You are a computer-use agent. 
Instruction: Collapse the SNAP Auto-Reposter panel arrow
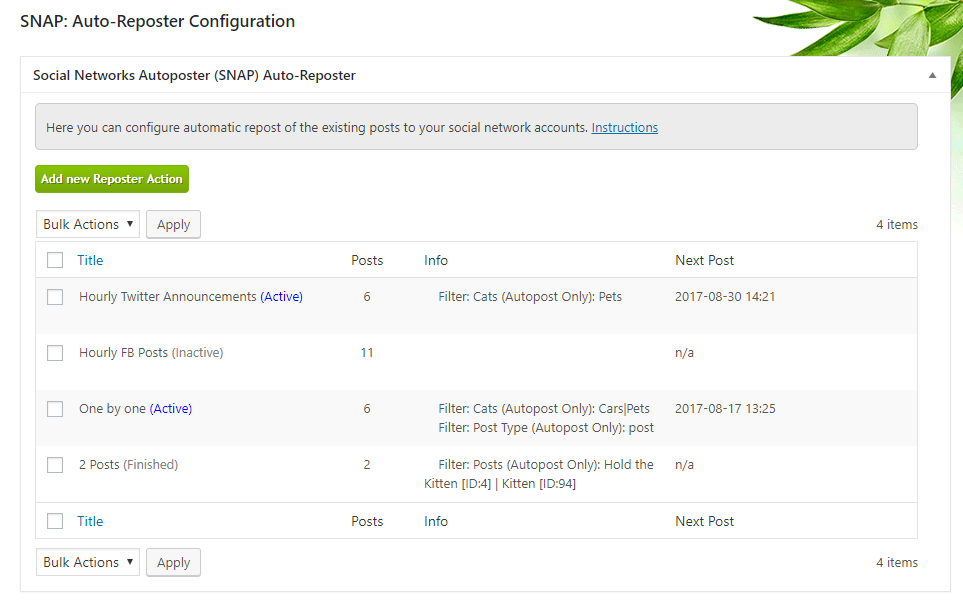(932, 75)
